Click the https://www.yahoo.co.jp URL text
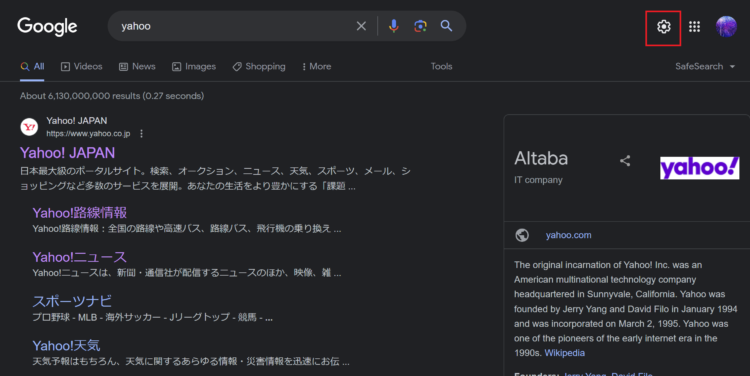This screenshot has height=376, width=750. pyautogui.click(x=88, y=133)
